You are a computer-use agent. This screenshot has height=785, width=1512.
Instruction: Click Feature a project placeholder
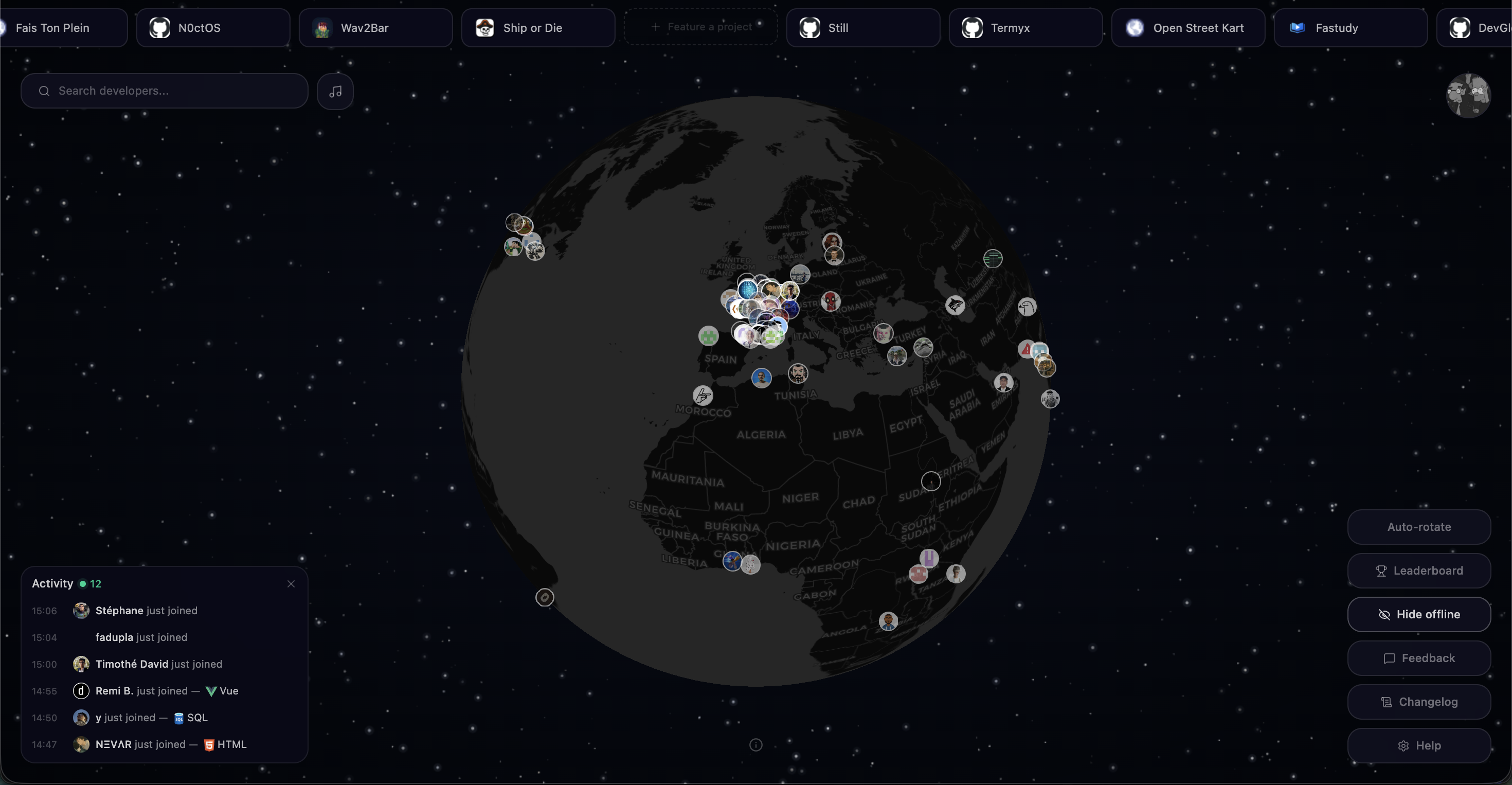701,27
